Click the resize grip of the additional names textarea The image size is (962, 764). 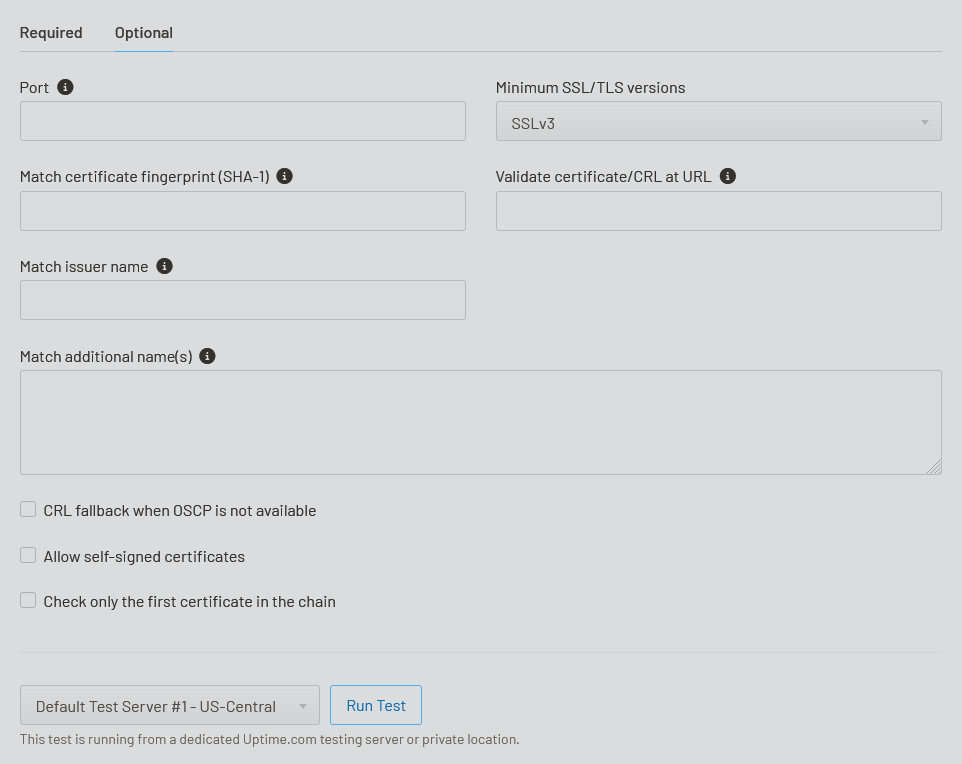tap(936, 468)
